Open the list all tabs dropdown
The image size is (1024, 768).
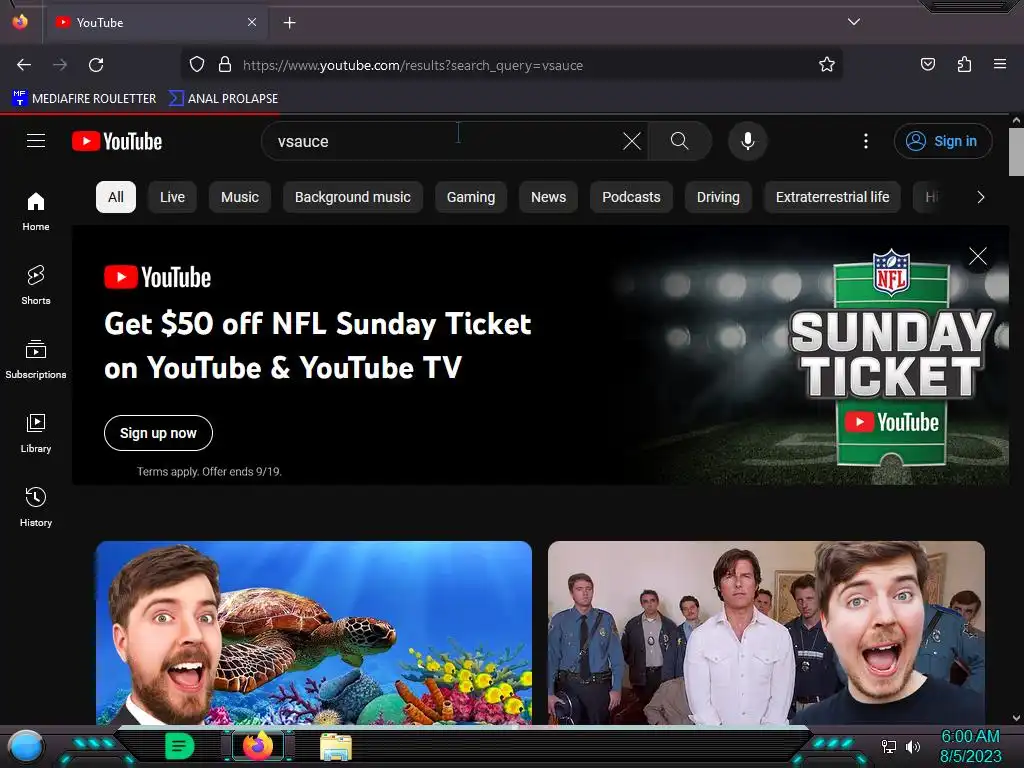pos(854,22)
